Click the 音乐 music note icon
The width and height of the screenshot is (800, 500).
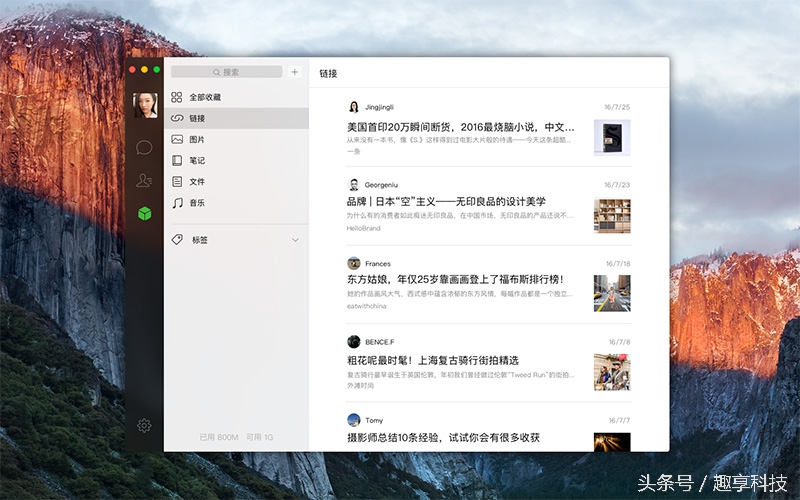177,203
